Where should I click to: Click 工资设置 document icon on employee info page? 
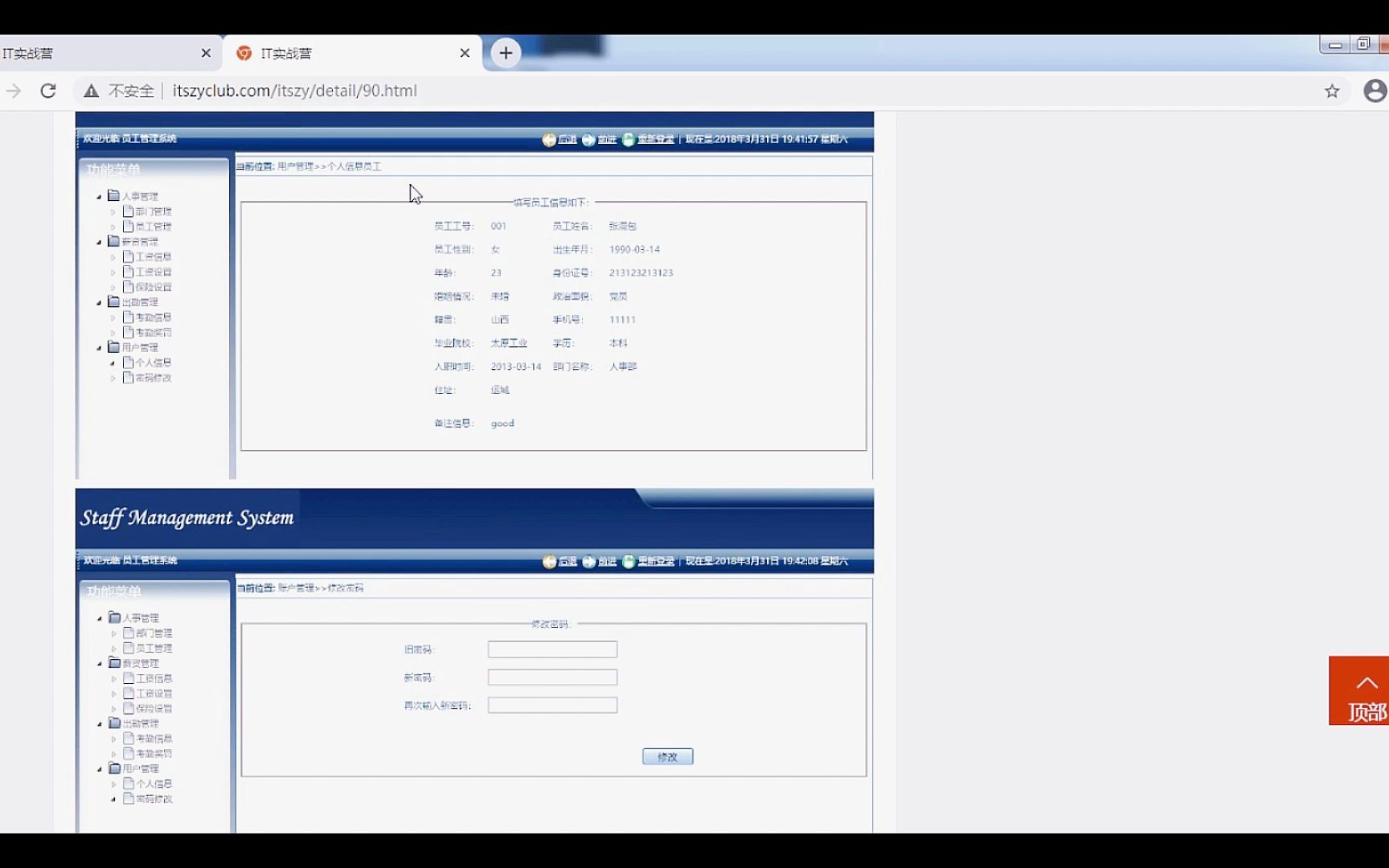click(x=128, y=272)
